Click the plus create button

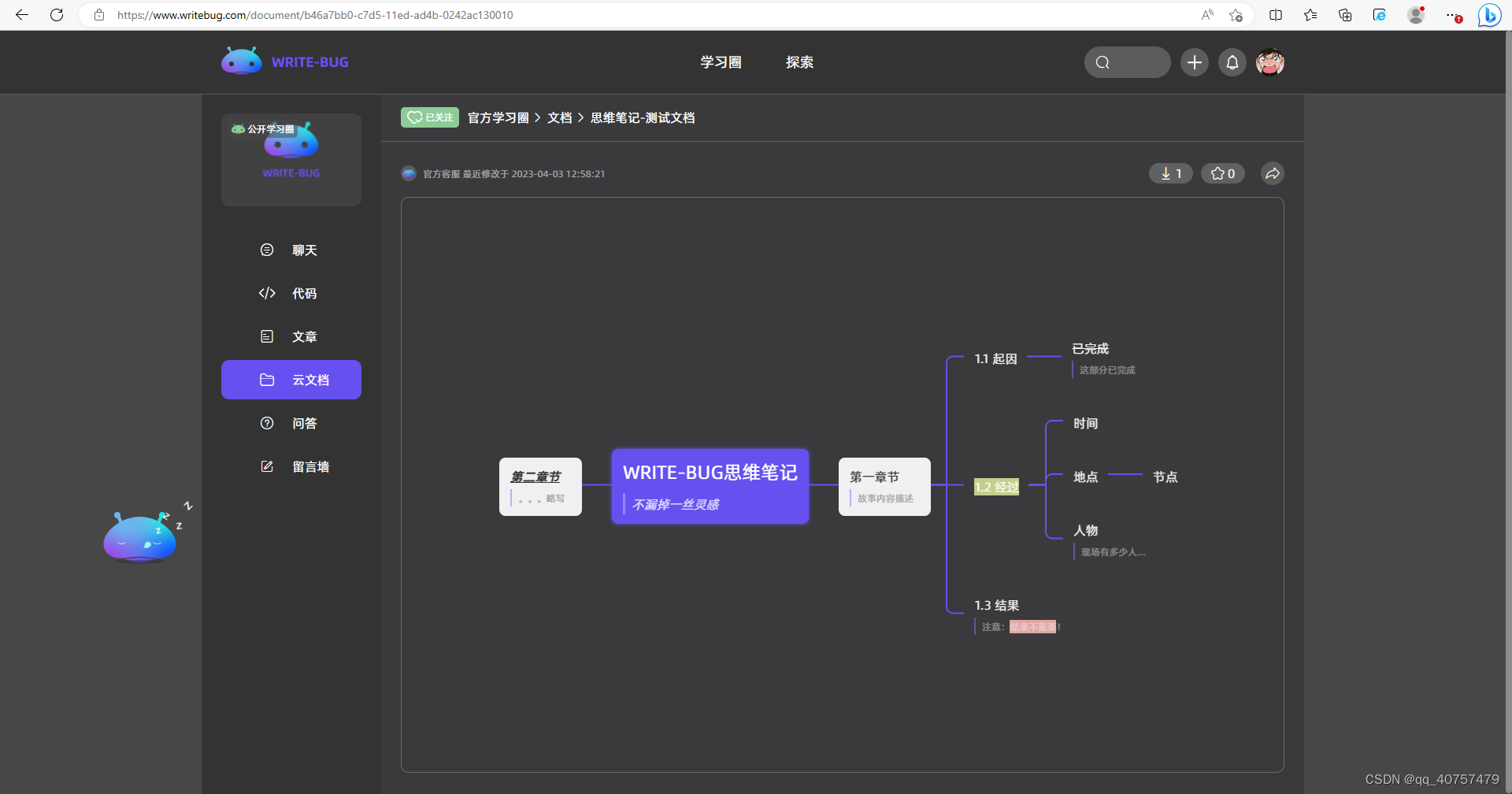[x=1195, y=62]
